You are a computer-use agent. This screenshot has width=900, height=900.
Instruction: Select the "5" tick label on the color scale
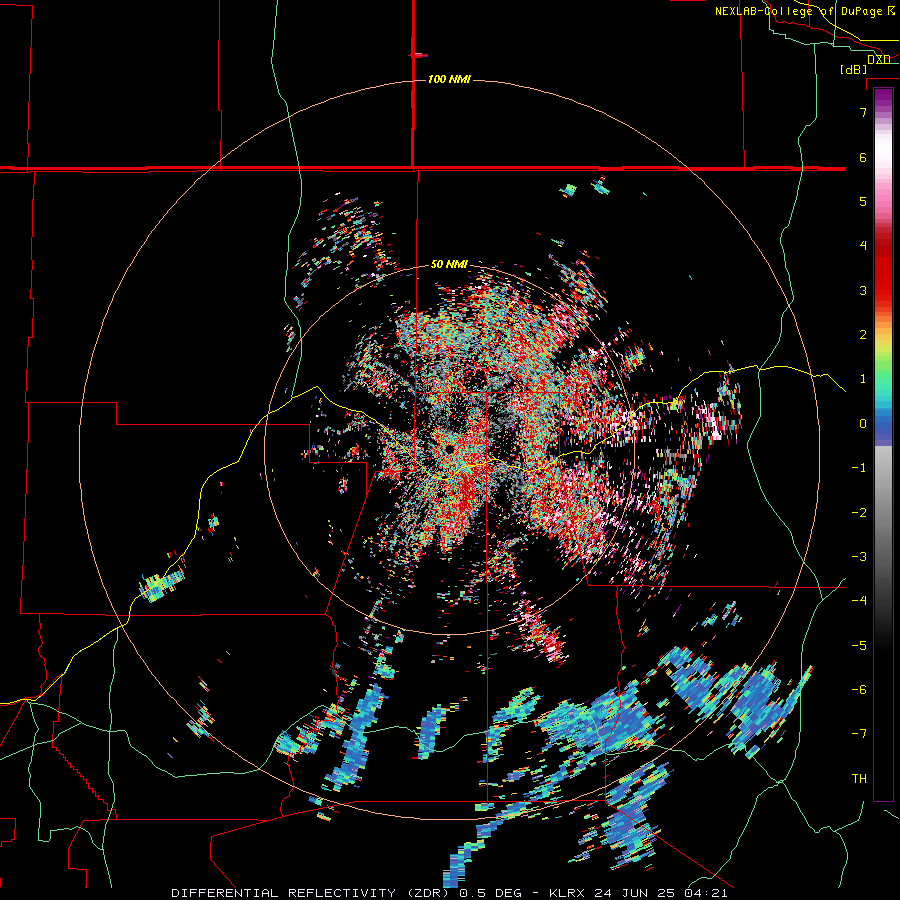pos(863,201)
